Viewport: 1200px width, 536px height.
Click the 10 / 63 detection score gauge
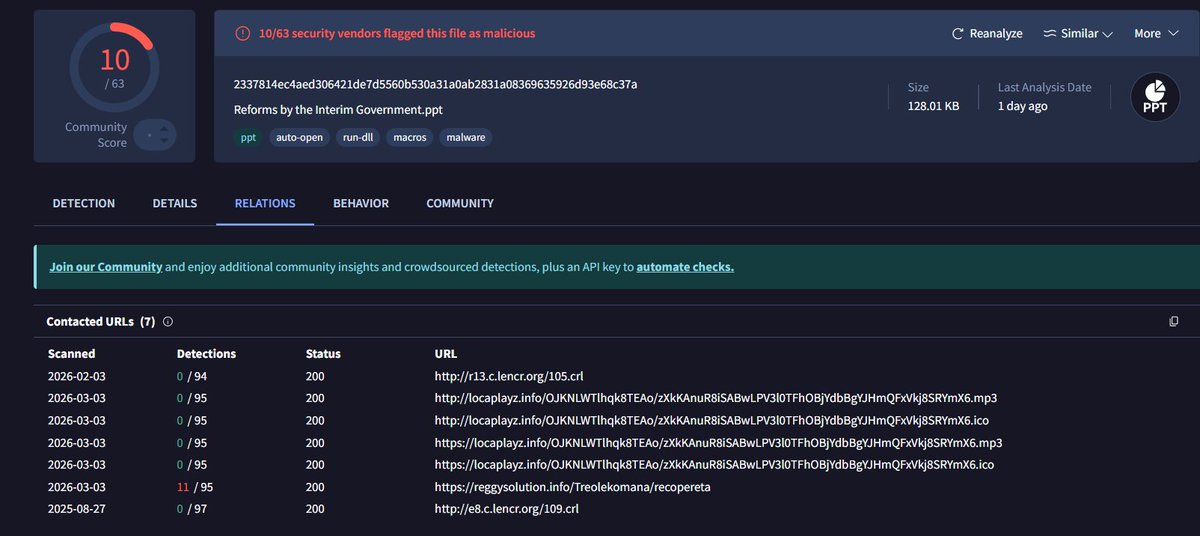pyautogui.click(x=115, y=67)
